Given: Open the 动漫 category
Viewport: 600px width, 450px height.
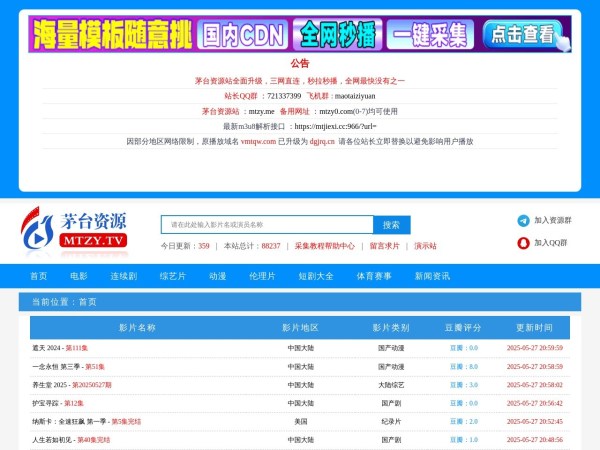Looking at the screenshot, I should [x=217, y=276].
